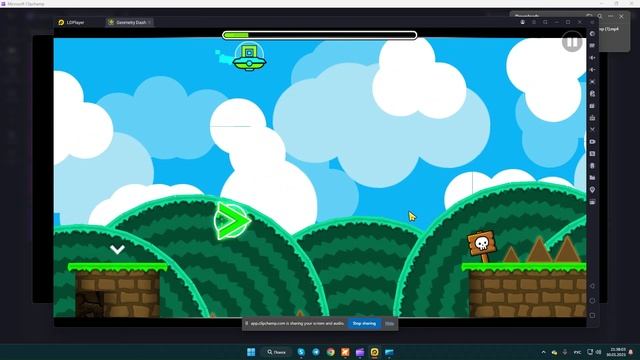
Task: Switch the input language indicator
Action: pyautogui.click(x=577, y=352)
